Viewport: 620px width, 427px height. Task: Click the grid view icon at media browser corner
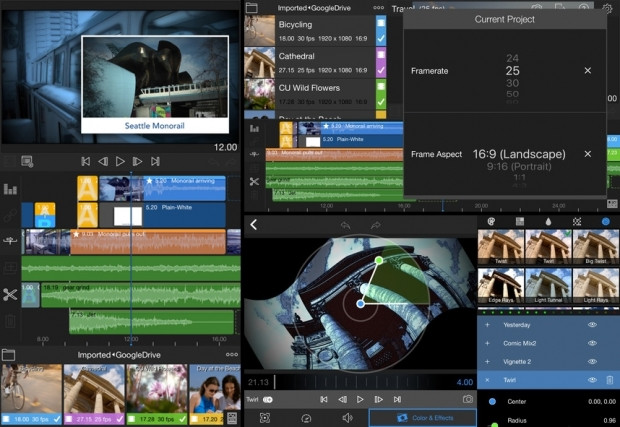232,418
